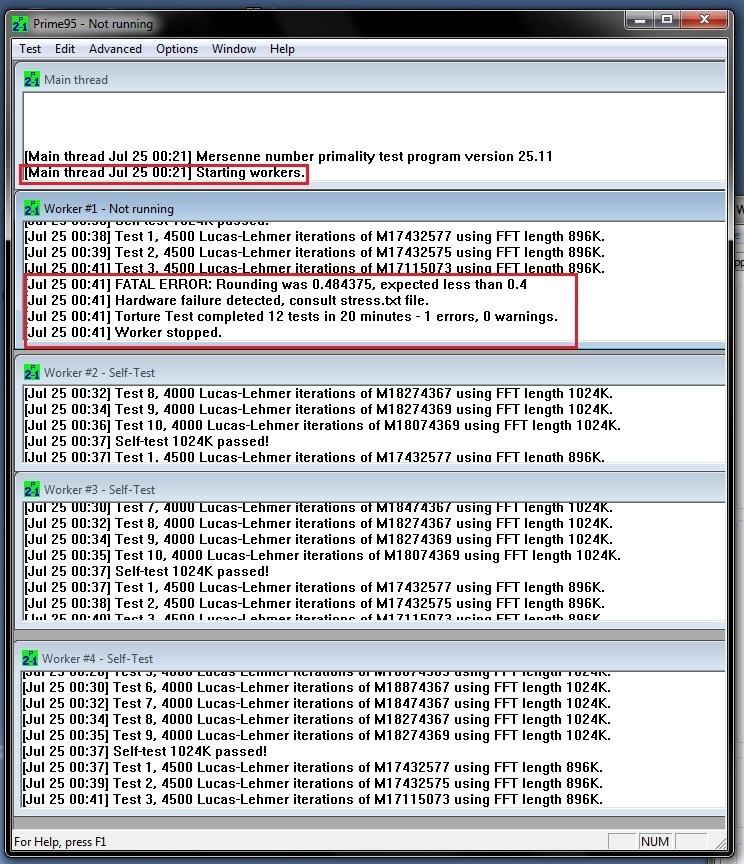Select the Worker #2 - Self-Test title bar
The image size is (744, 864).
(369, 372)
